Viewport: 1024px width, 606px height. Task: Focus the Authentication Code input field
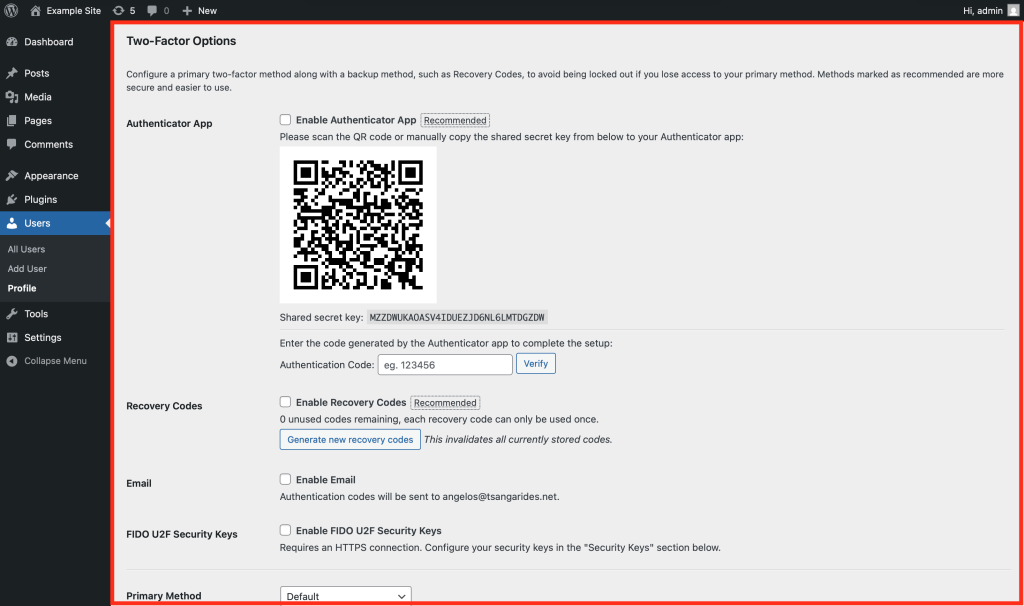click(445, 364)
